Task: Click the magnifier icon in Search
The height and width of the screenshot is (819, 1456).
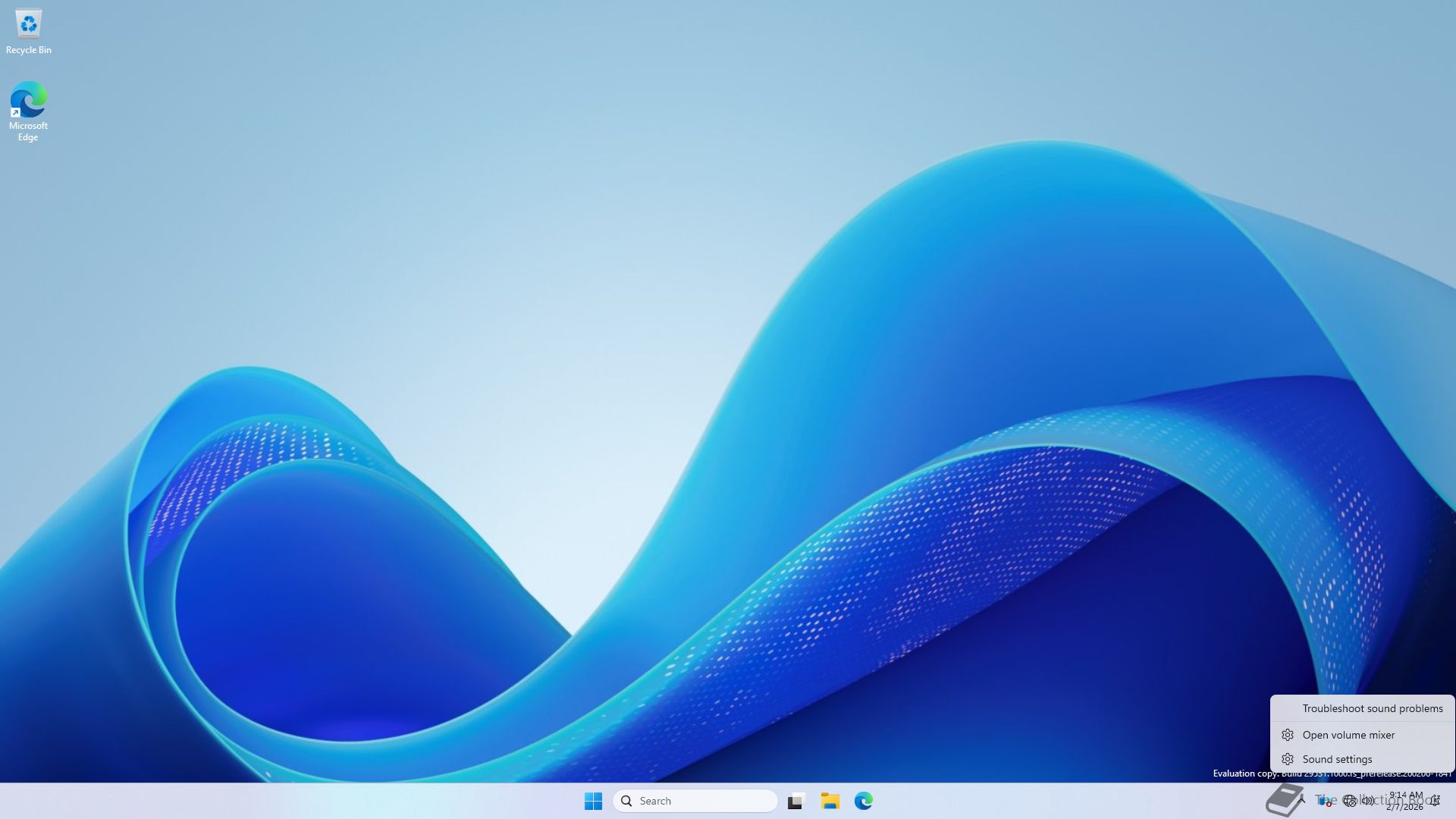Action: click(626, 801)
